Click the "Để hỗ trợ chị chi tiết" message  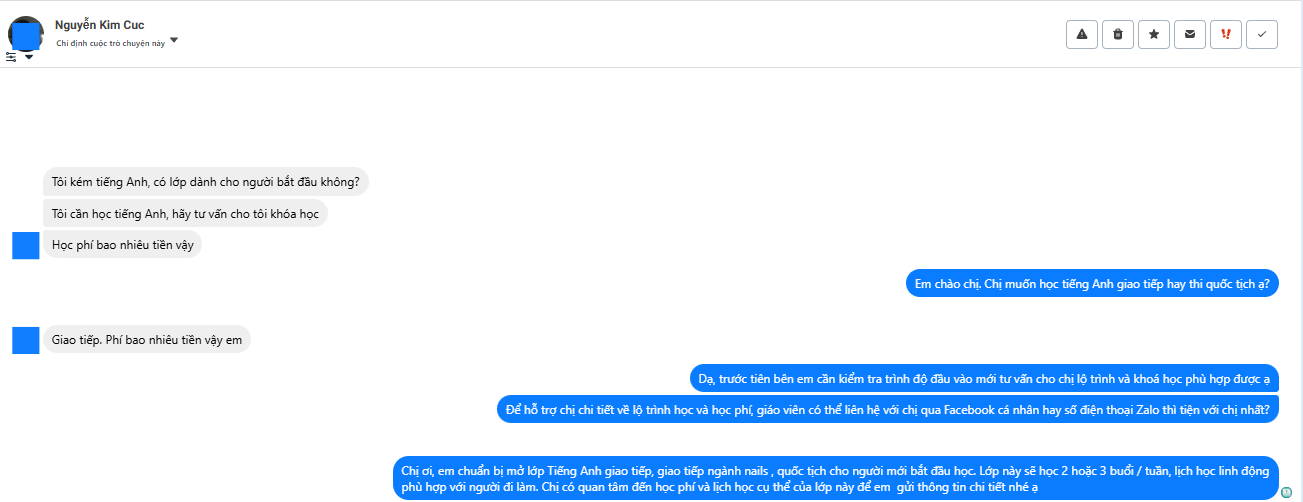pyautogui.click(x=888, y=410)
